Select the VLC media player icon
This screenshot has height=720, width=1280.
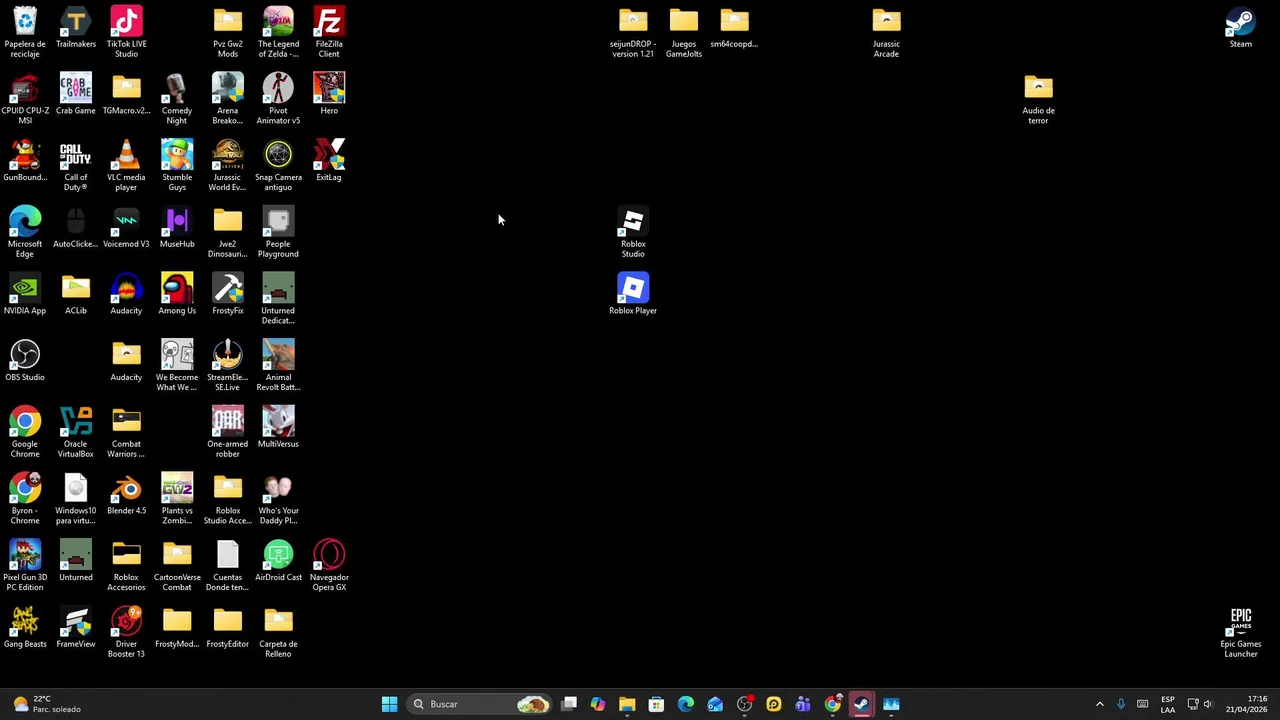[126, 166]
